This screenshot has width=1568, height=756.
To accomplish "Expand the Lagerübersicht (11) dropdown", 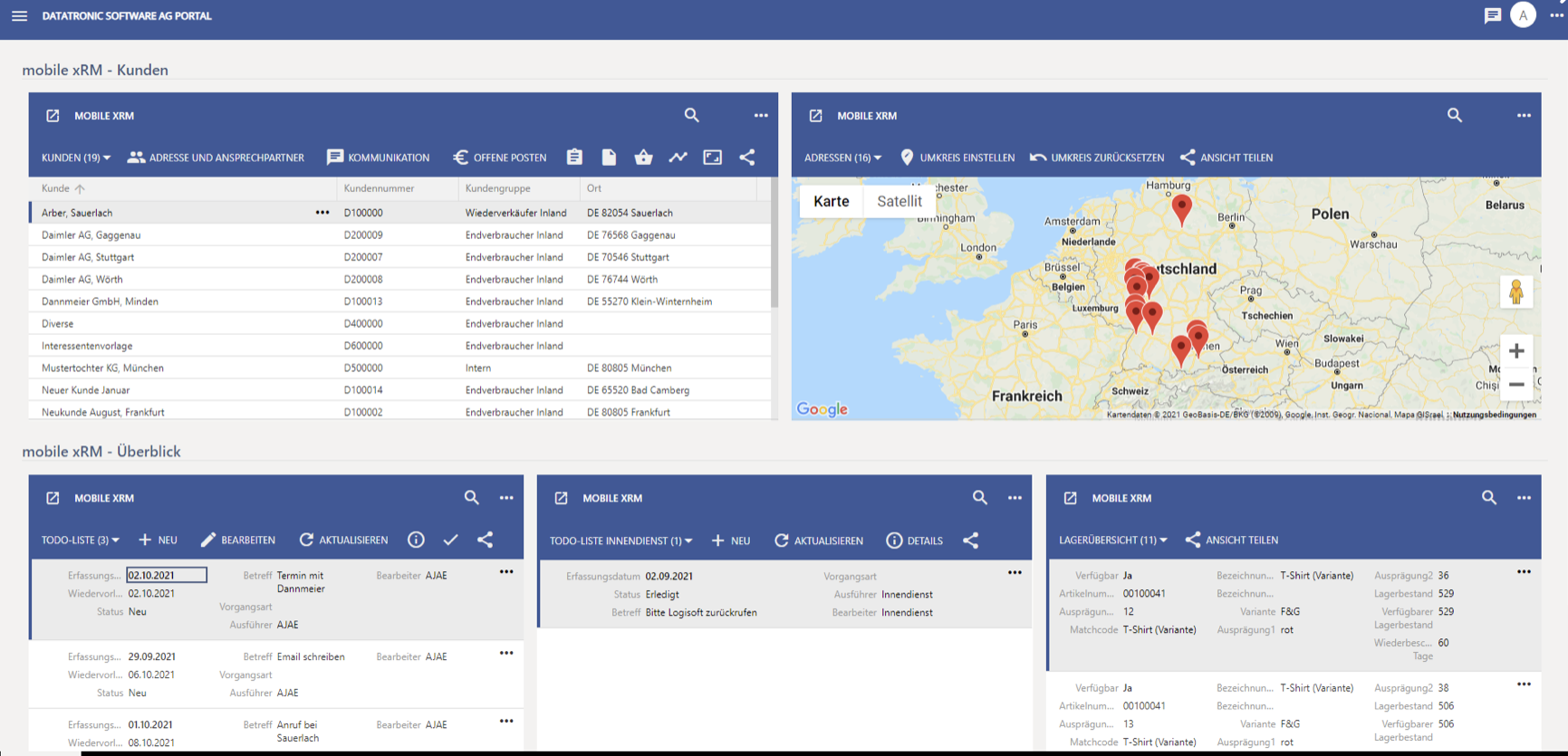I will pos(1113,540).
